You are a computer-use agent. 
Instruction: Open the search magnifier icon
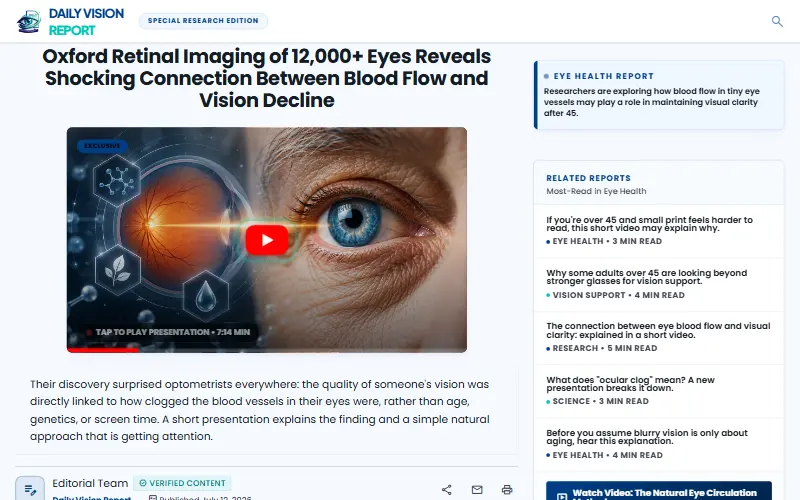(x=777, y=21)
